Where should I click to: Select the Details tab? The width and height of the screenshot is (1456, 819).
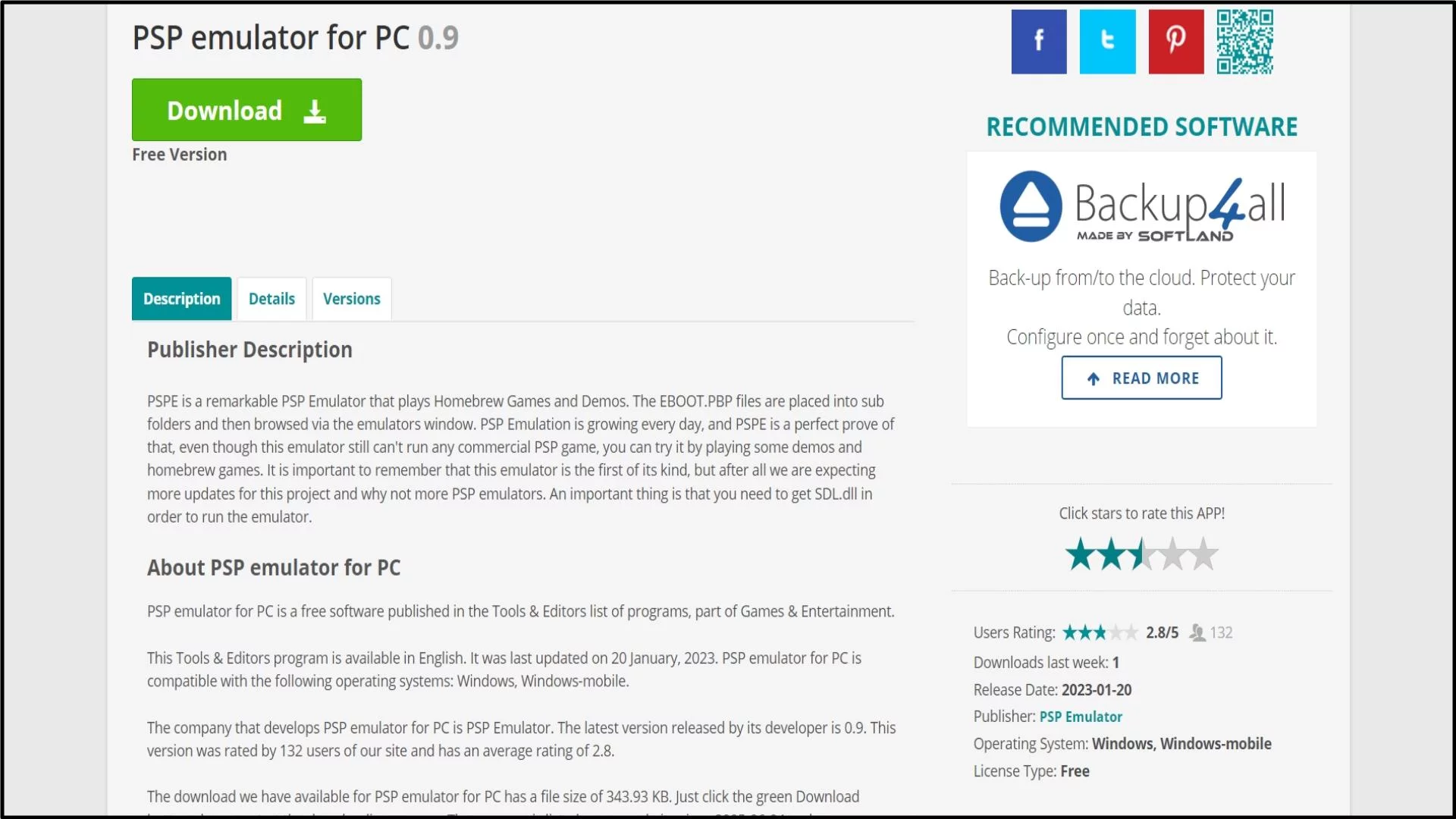coord(272,298)
